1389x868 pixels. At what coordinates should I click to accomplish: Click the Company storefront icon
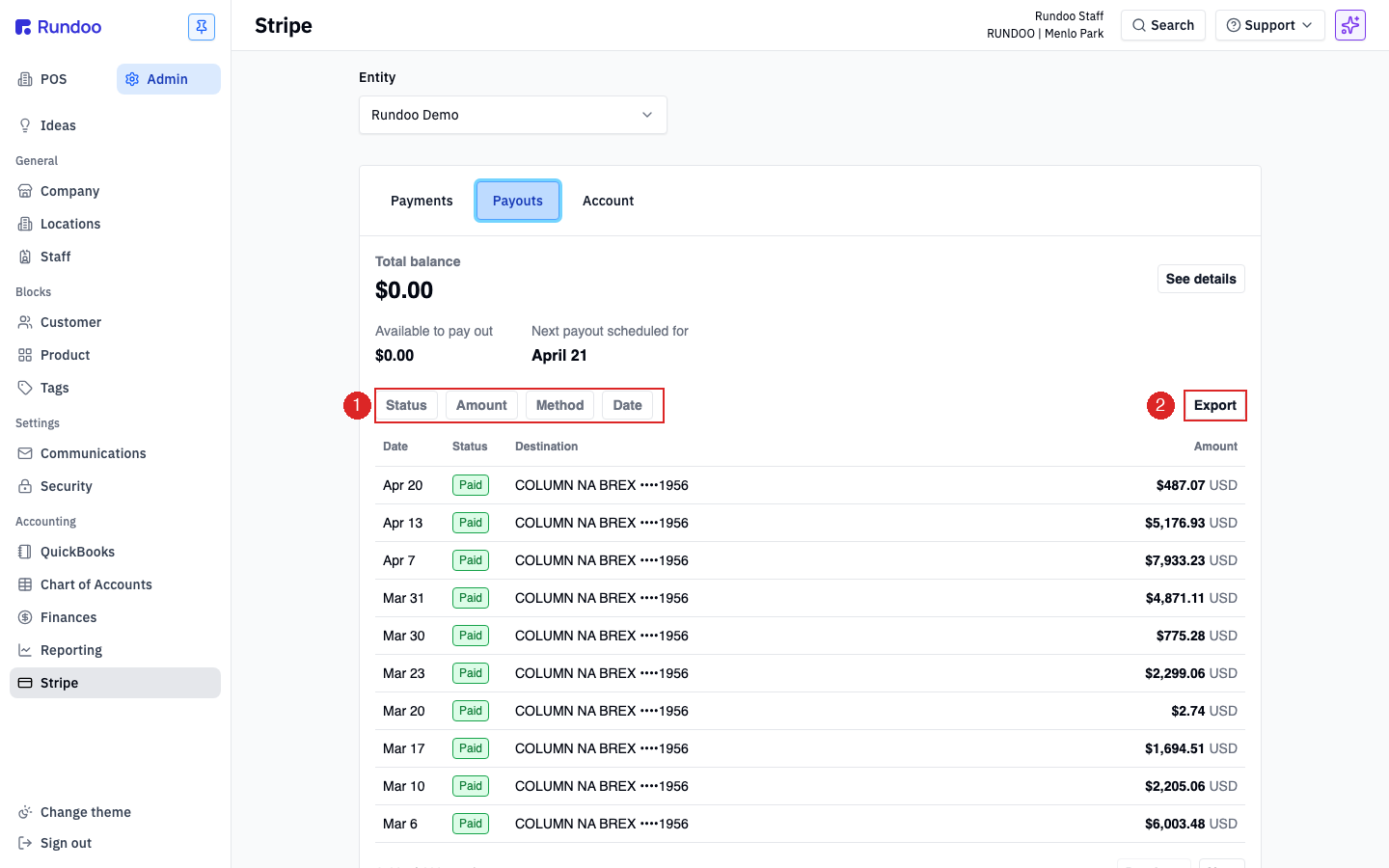[25, 191]
